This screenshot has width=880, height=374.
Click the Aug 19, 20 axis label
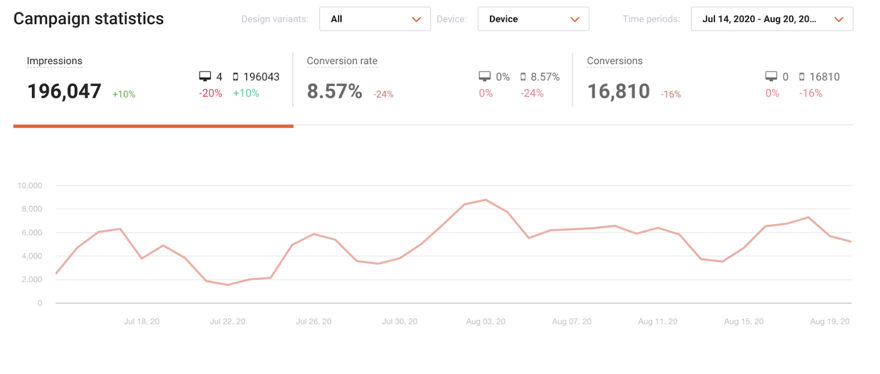(x=830, y=322)
